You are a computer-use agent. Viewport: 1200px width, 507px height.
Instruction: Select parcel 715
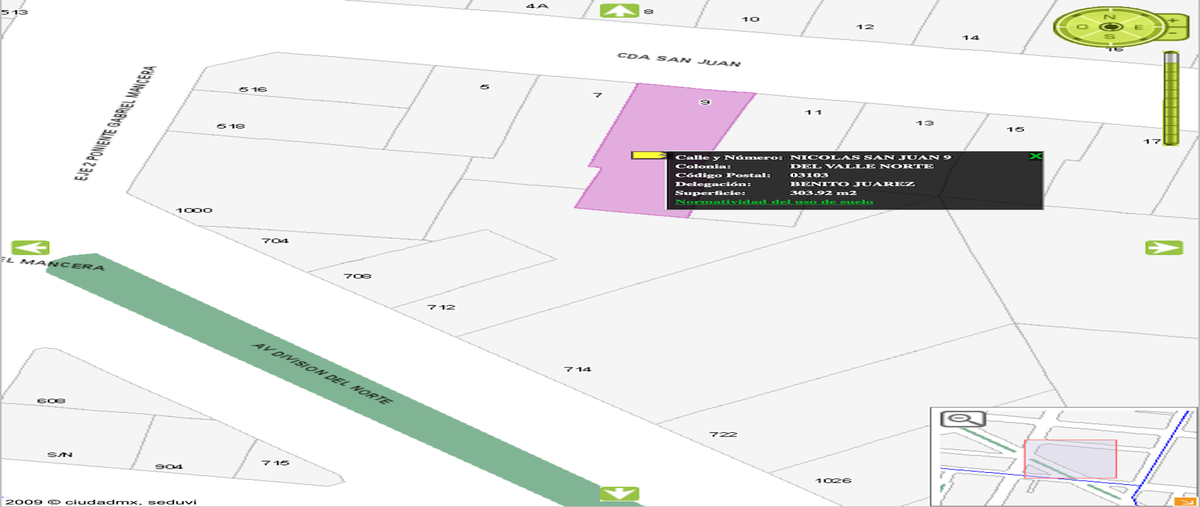coord(275,463)
